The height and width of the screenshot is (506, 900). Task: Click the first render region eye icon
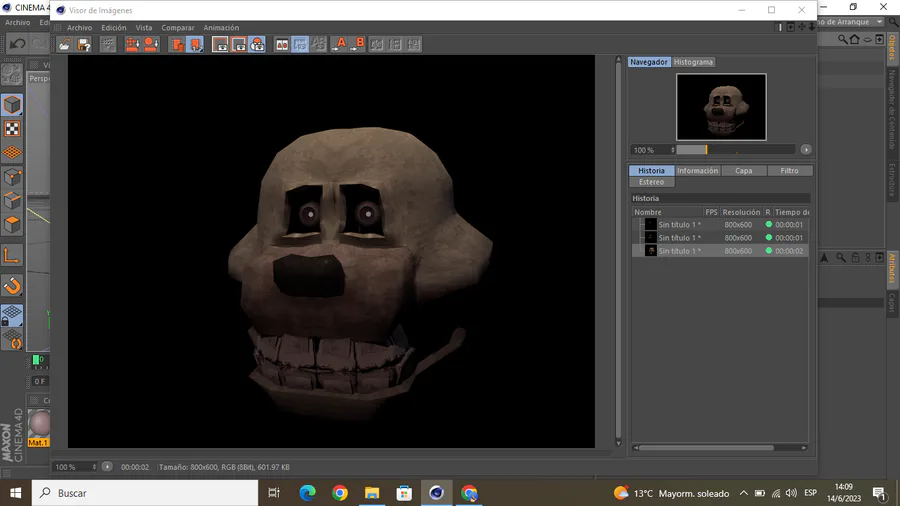point(220,44)
